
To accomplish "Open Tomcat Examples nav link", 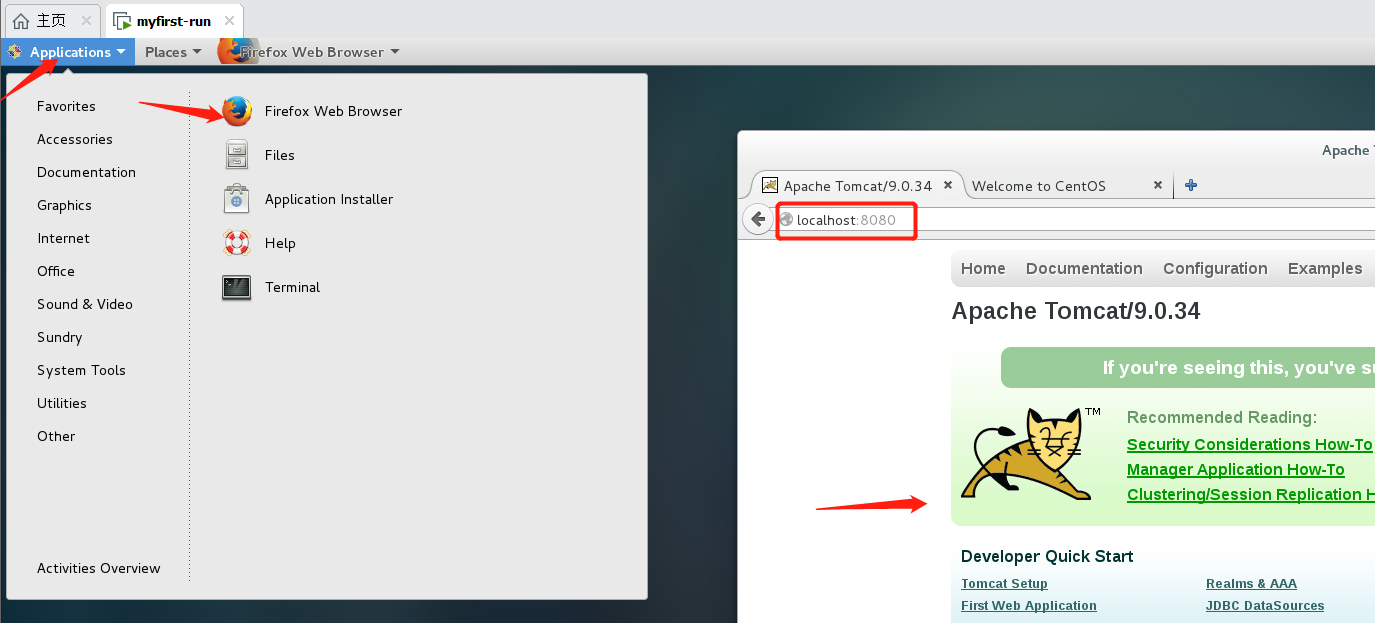I will [x=1325, y=268].
